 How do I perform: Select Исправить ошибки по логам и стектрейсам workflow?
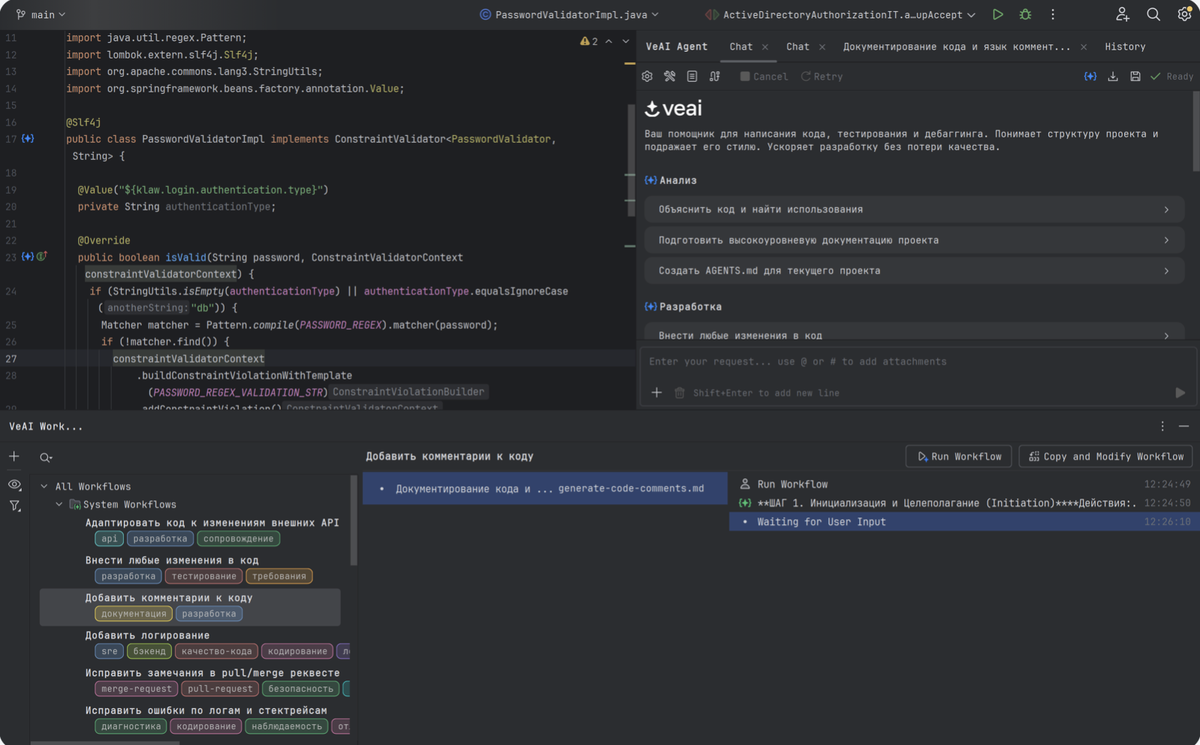point(206,711)
